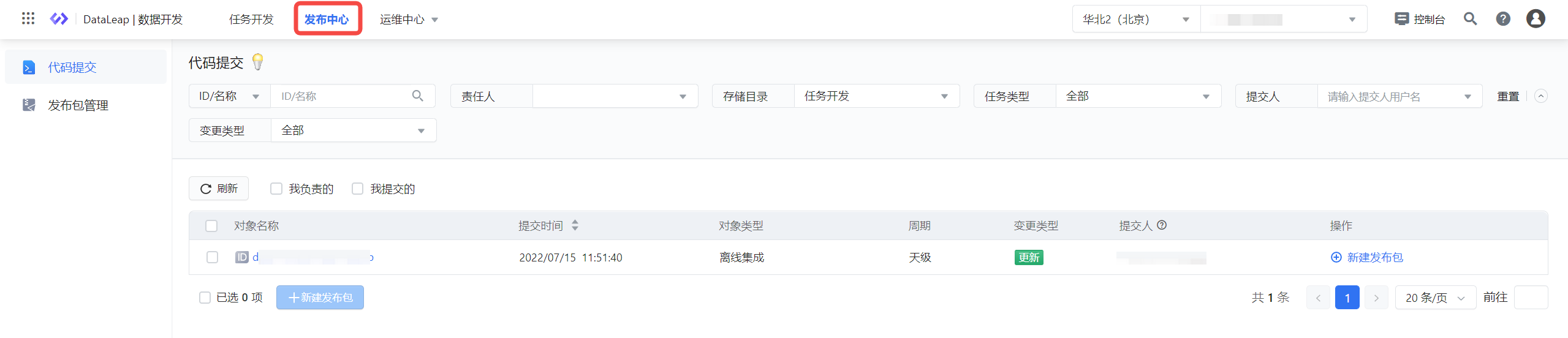Collapse the filter panel with chevron-up icon

[1541, 96]
